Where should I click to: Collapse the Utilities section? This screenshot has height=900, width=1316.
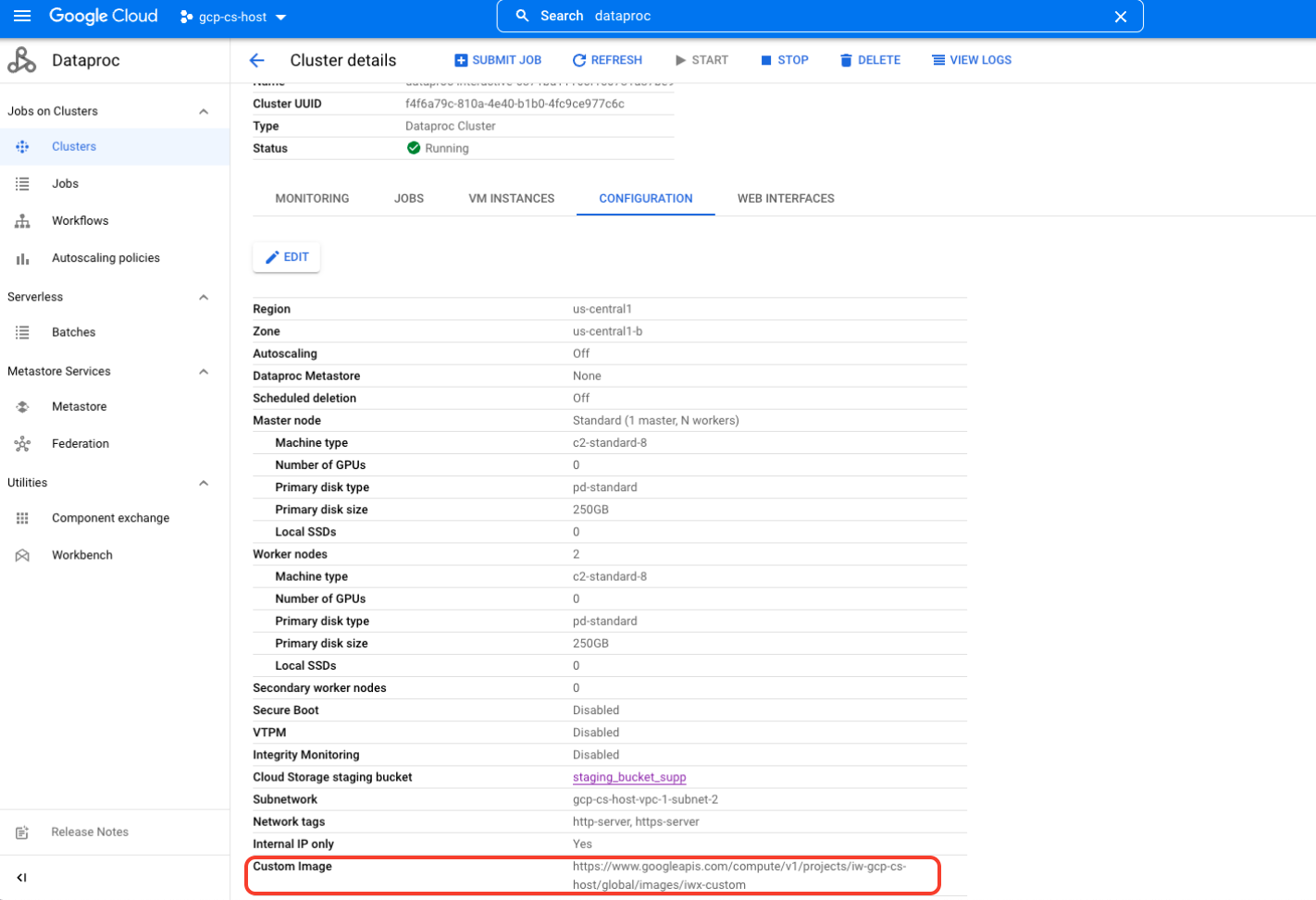click(x=204, y=484)
